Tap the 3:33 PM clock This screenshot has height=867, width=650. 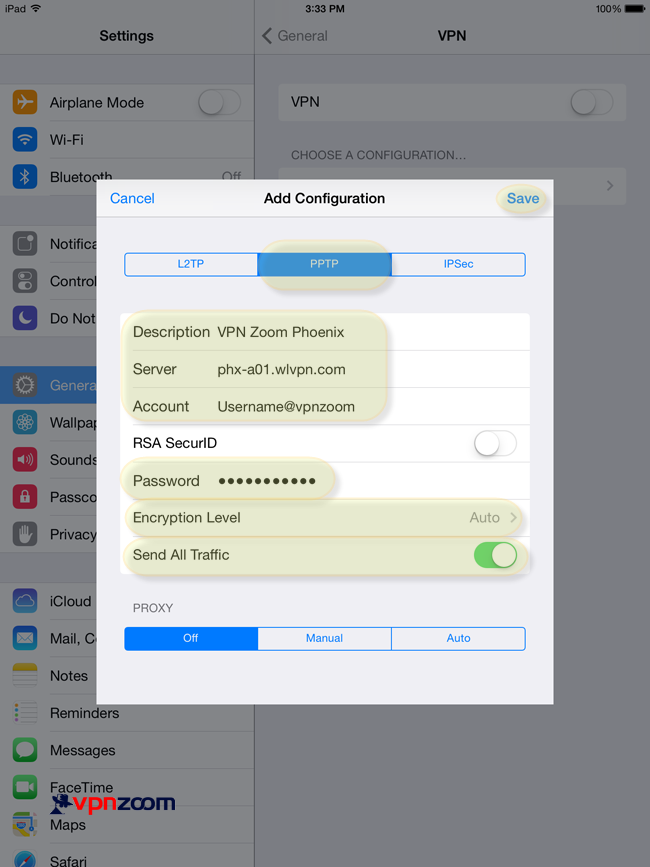click(324, 9)
